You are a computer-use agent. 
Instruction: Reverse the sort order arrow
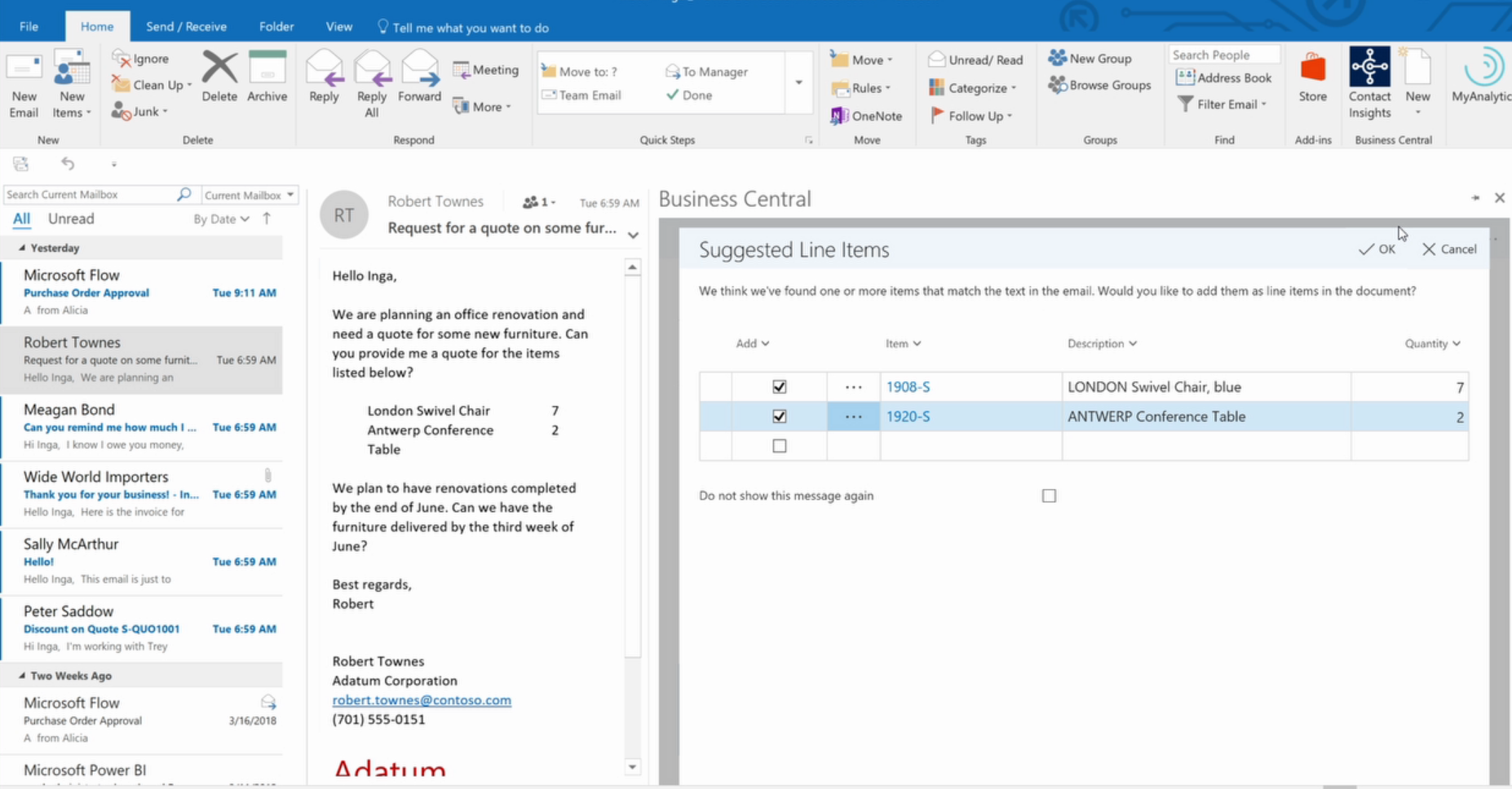[267, 218]
